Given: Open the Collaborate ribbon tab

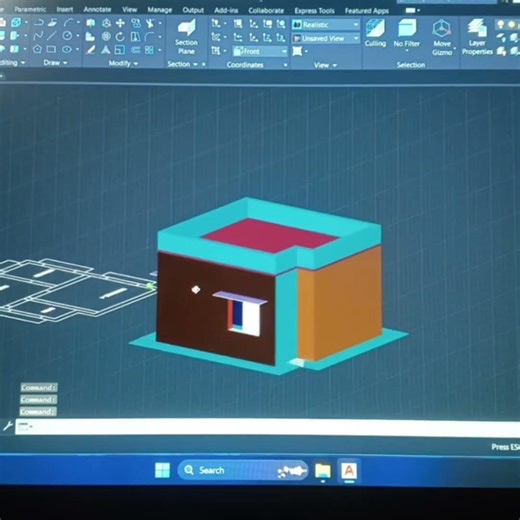Looking at the screenshot, I should 266,11.
